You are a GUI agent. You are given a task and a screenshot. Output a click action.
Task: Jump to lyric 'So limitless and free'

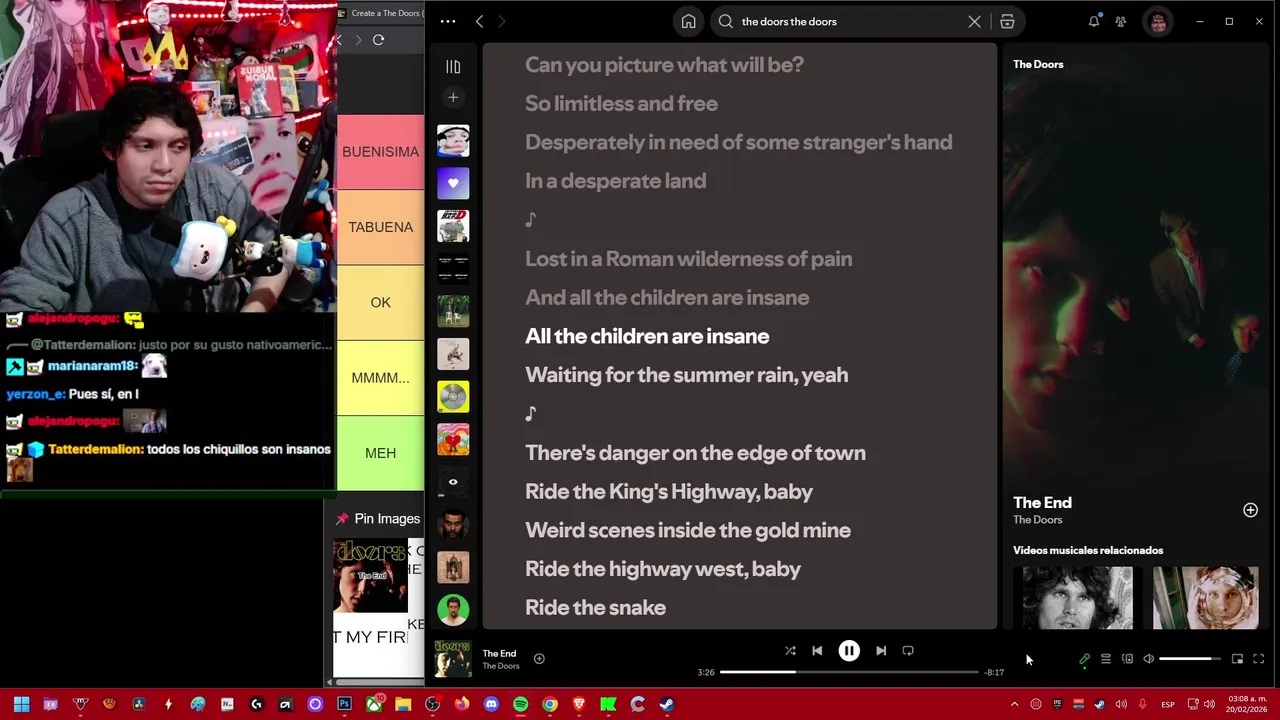pyautogui.click(x=621, y=104)
